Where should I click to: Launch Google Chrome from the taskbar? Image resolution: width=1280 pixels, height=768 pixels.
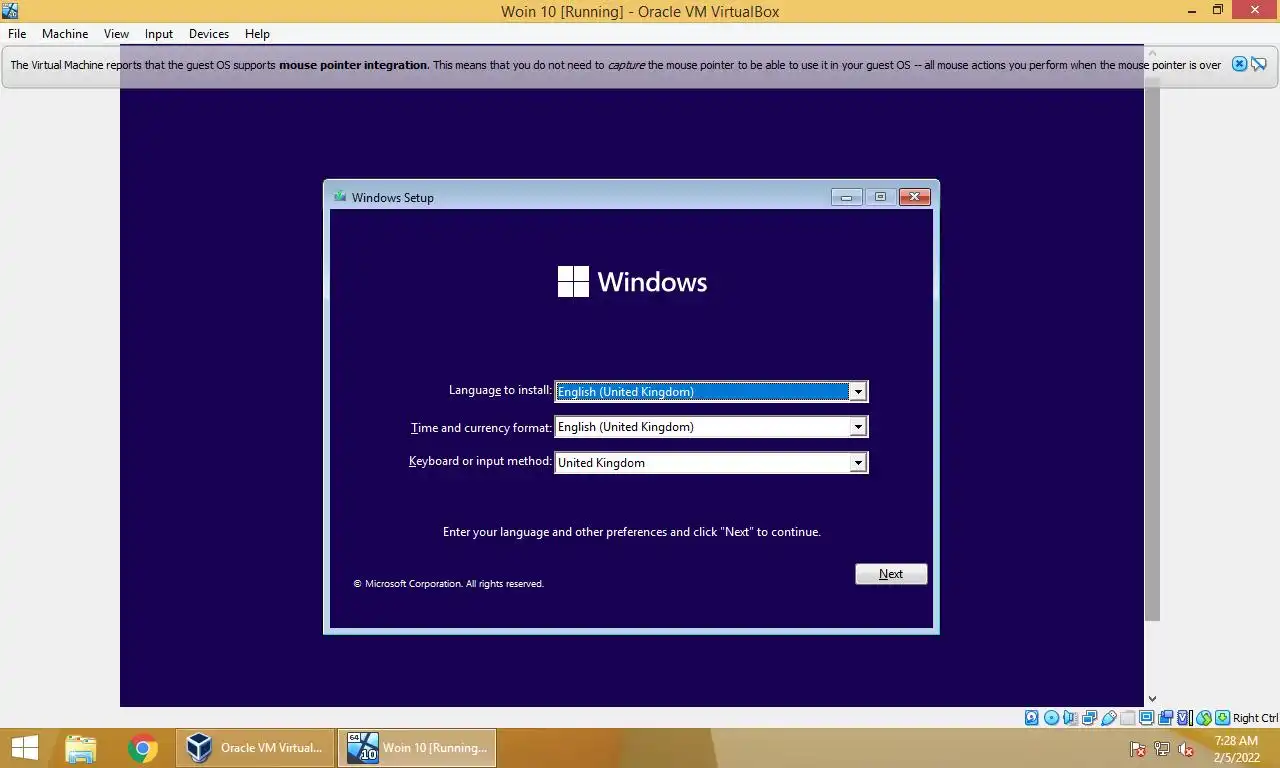point(143,748)
